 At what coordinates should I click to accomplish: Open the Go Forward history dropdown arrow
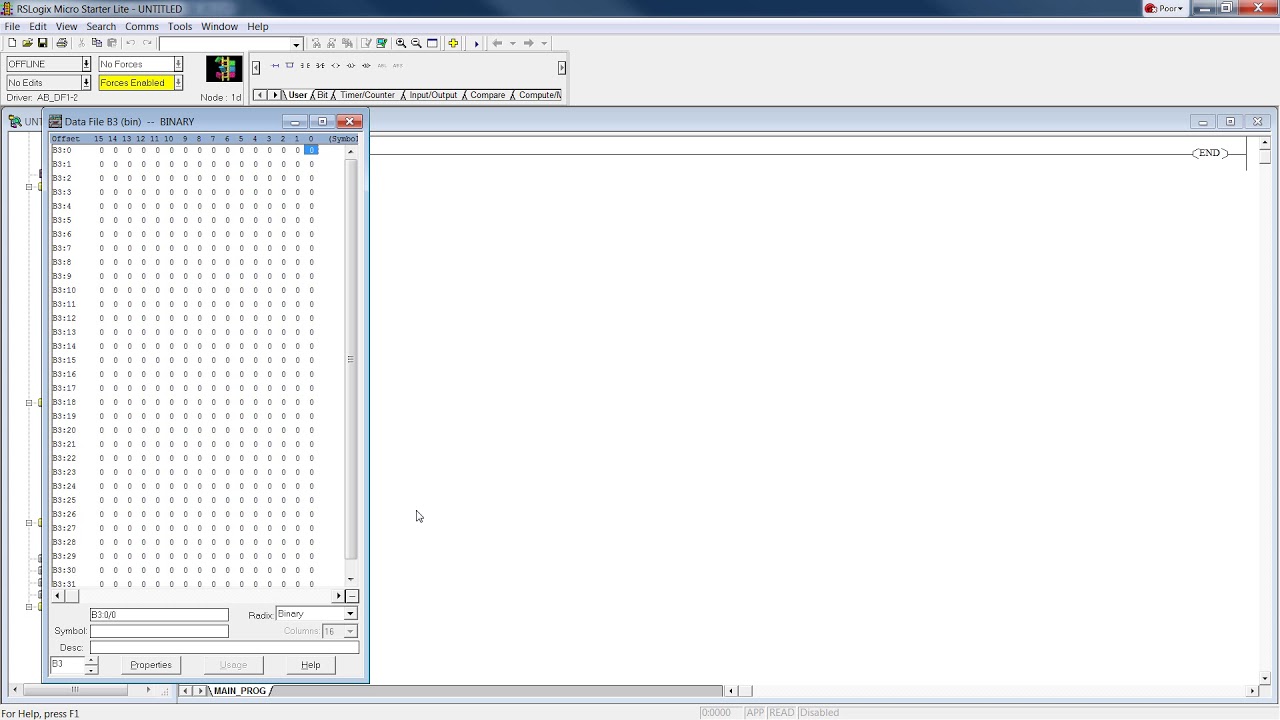point(544,43)
